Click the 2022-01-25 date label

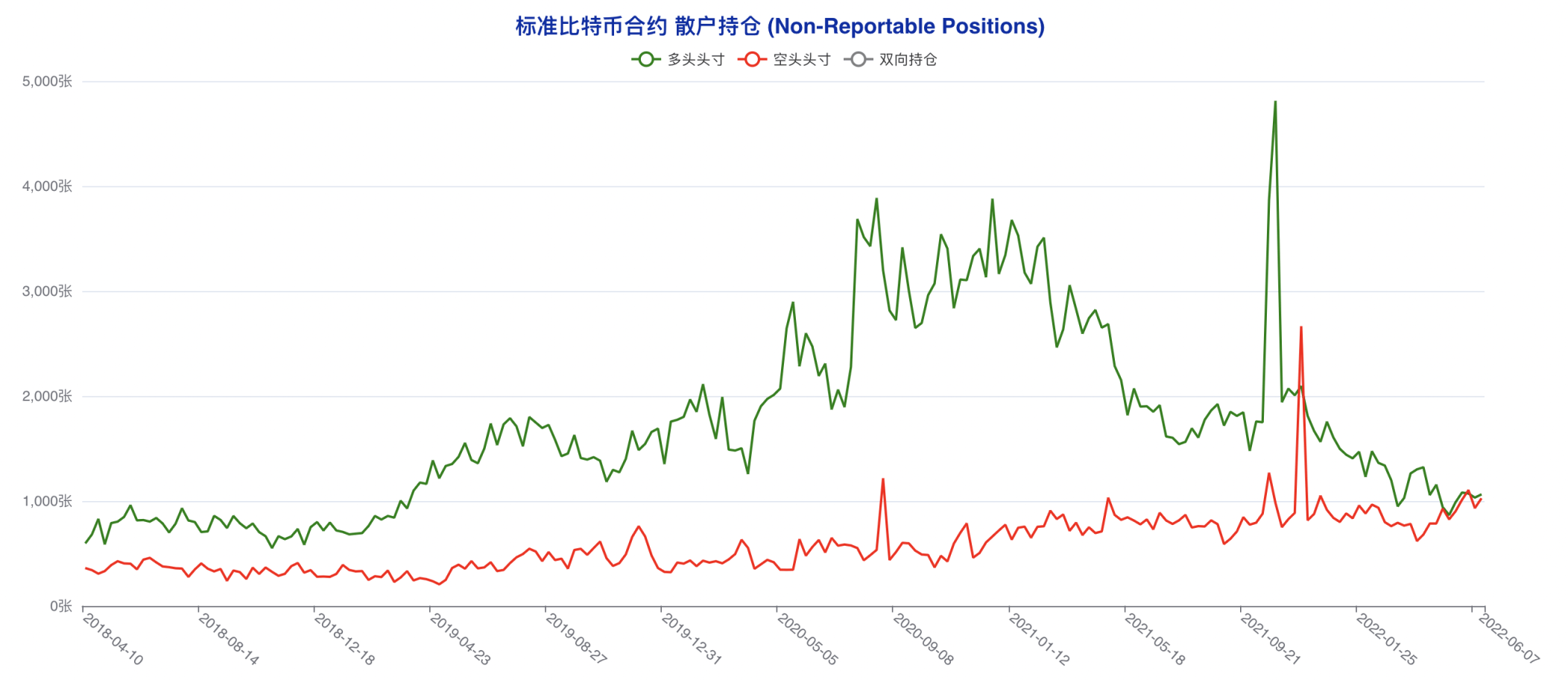(1387, 639)
